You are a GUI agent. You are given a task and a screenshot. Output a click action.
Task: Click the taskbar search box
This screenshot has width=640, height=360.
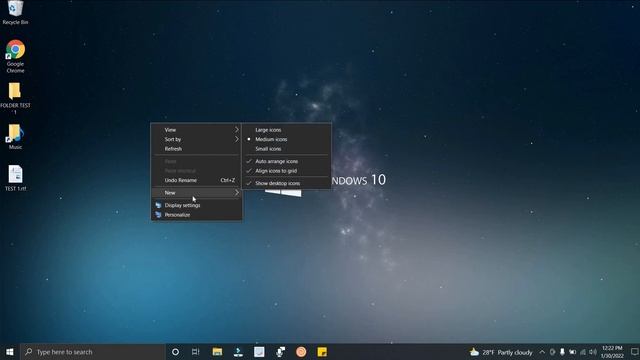tap(93, 352)
